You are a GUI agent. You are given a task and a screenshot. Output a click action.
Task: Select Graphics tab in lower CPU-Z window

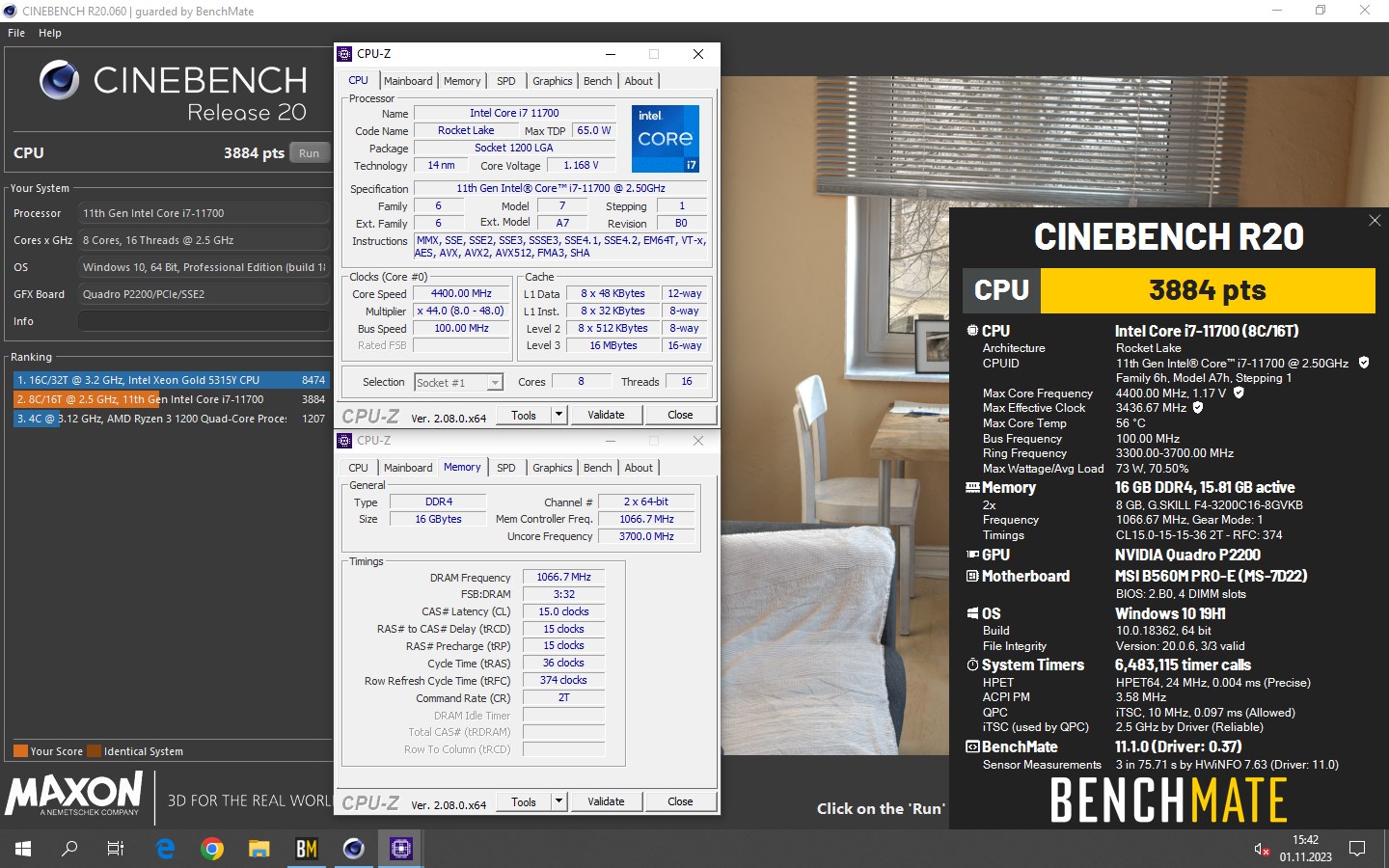point(553,468)
